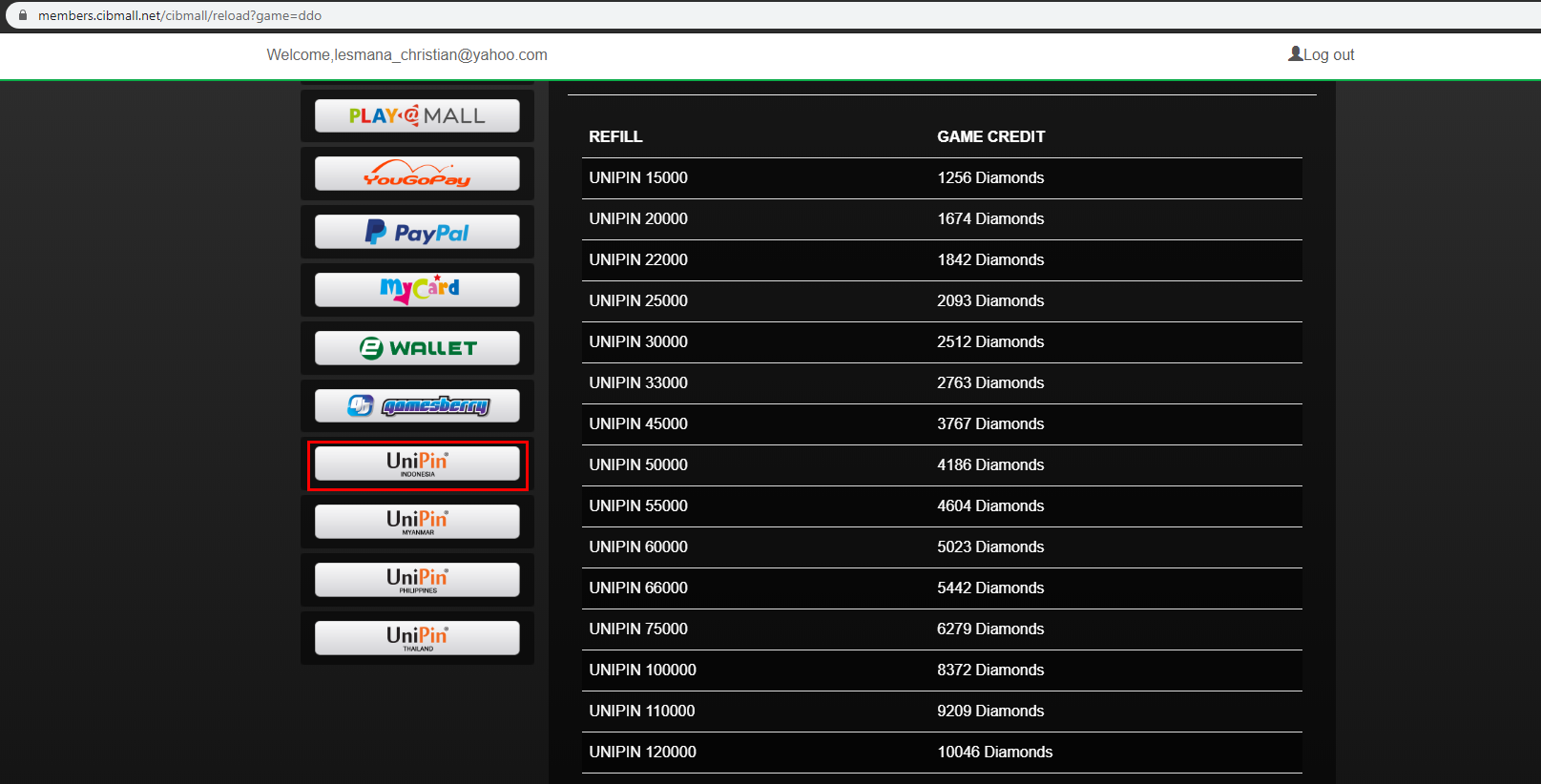Pick the MyCard payment option
The image size is (1541, 784).
pos(417,291)
